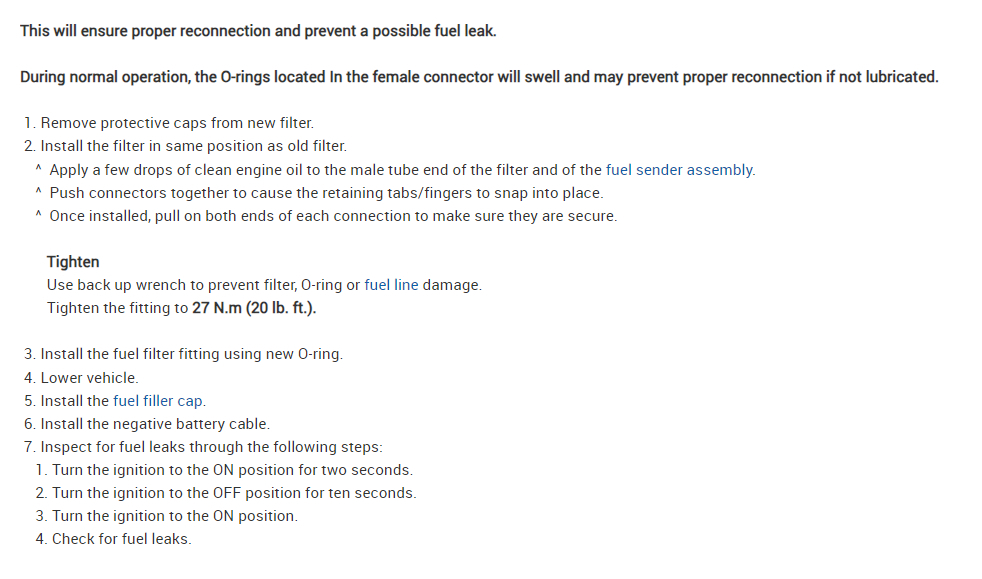Follow the fuel line hyperlink
This screenshot has width=982, height=579.
pos(391,285)
